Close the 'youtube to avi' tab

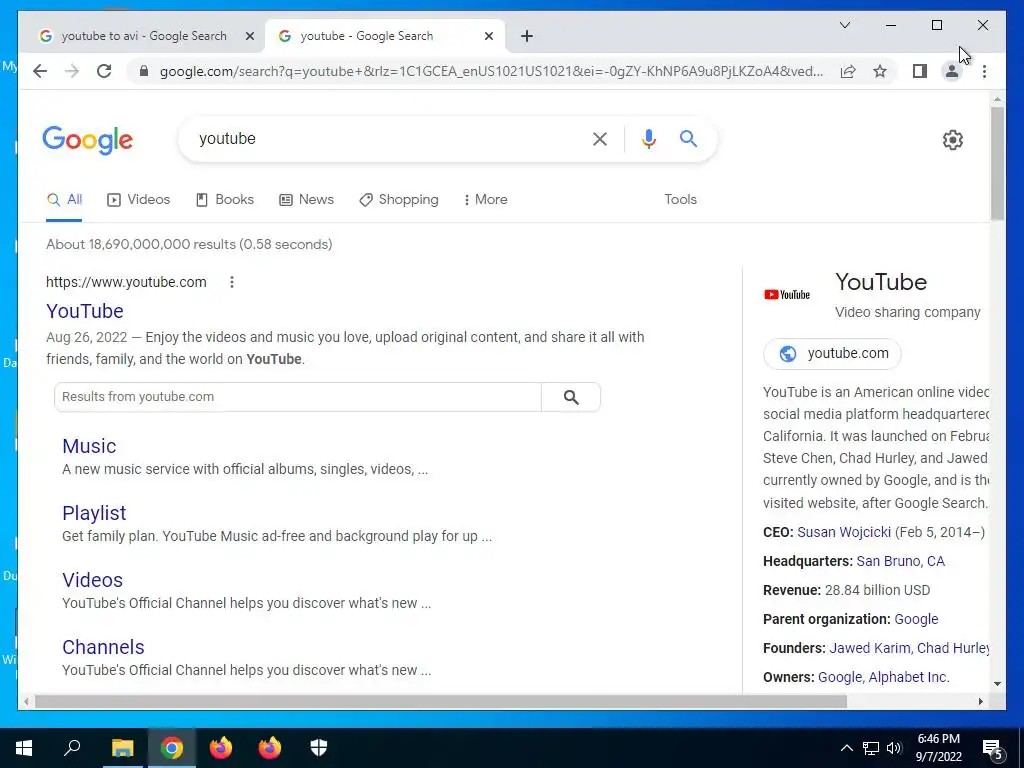tap(249, 36)
